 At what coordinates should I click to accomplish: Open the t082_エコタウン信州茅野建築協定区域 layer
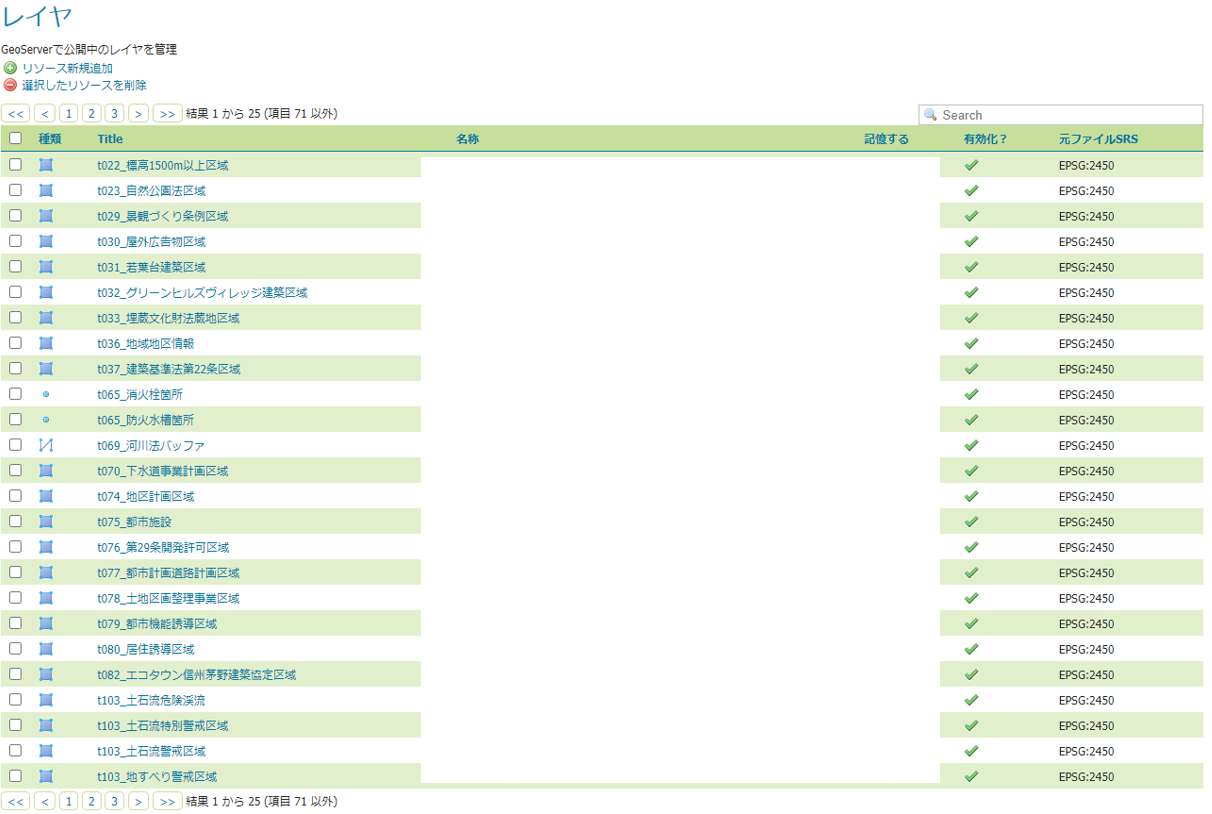pyautogui.click(x=196, y=675)
